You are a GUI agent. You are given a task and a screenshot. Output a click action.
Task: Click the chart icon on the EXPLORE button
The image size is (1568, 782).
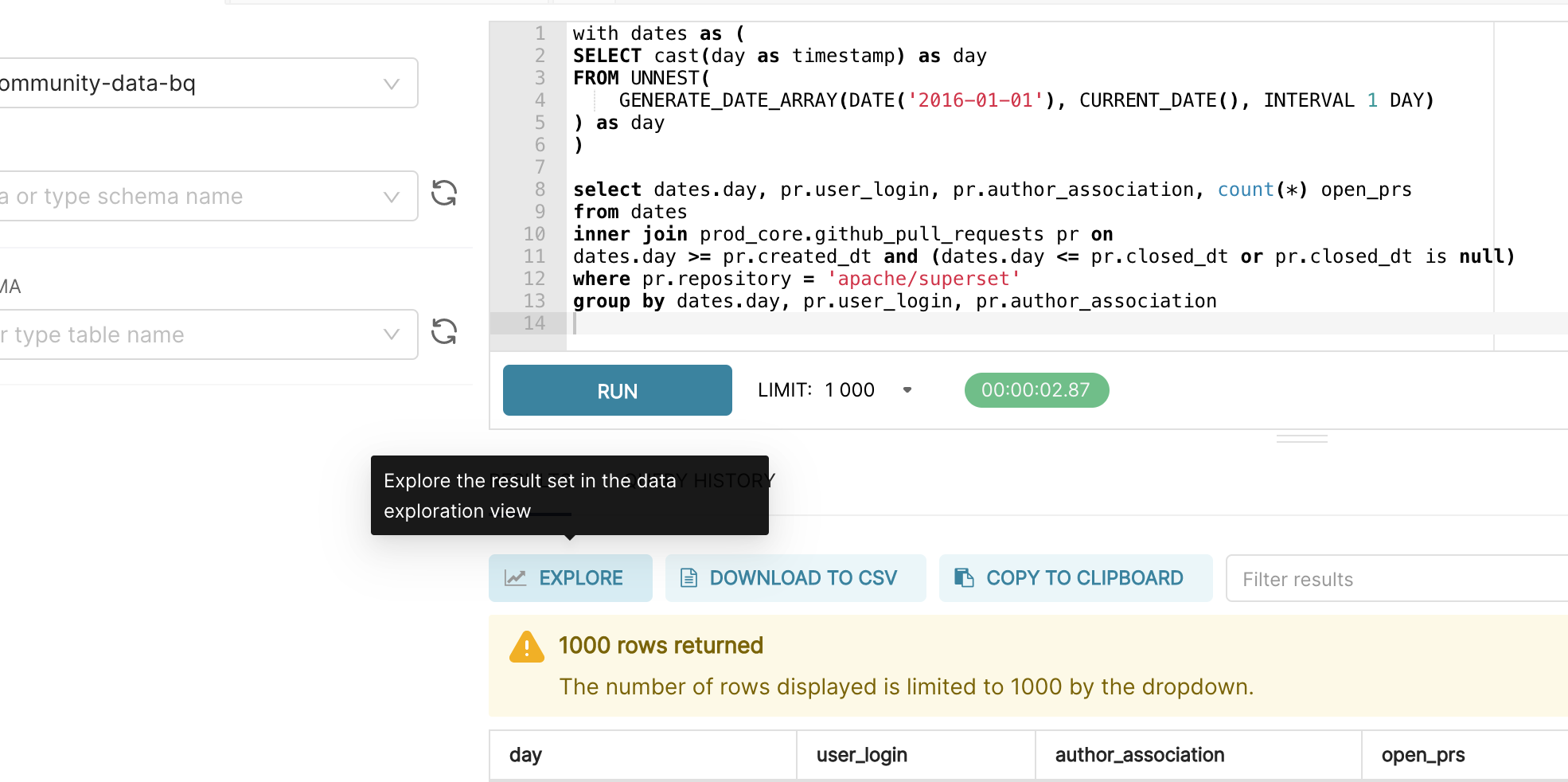tap(517, 577)
